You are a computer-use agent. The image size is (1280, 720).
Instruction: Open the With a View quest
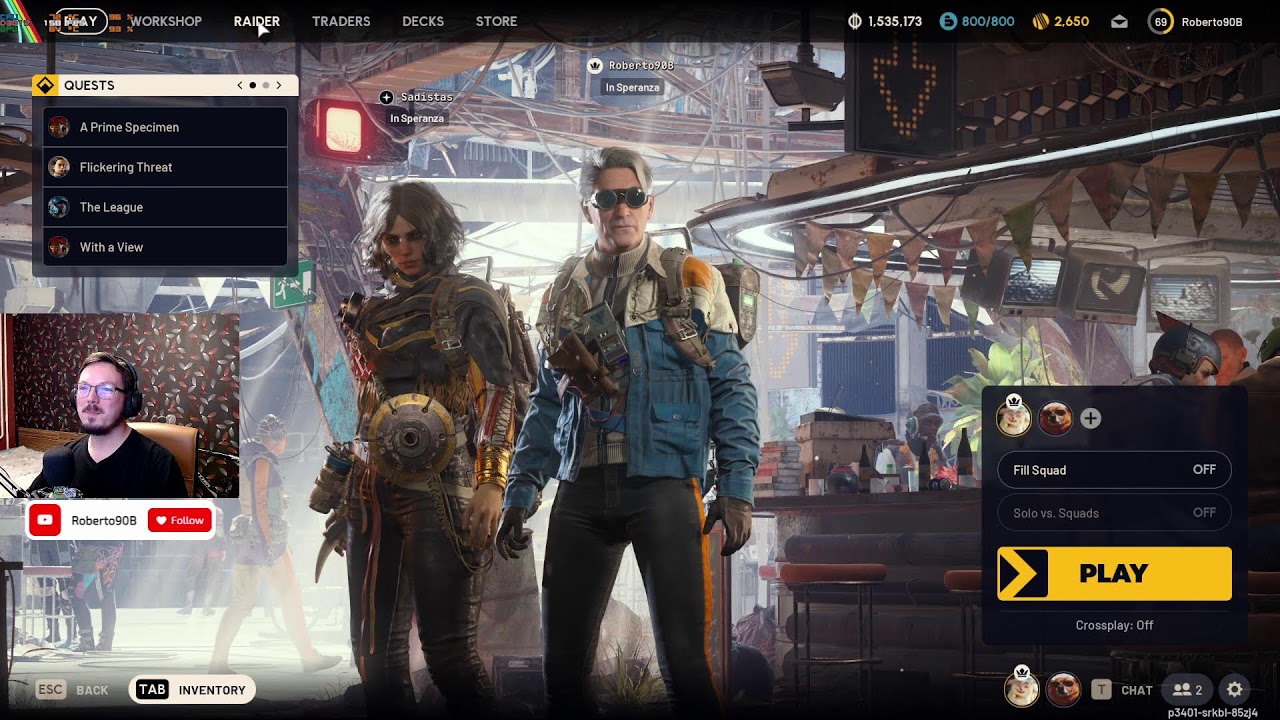166,247
